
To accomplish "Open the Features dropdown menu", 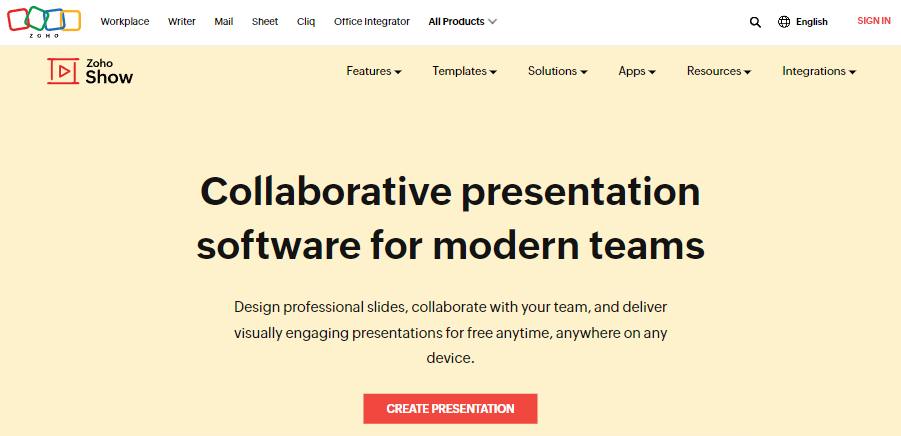I will 373,72.
